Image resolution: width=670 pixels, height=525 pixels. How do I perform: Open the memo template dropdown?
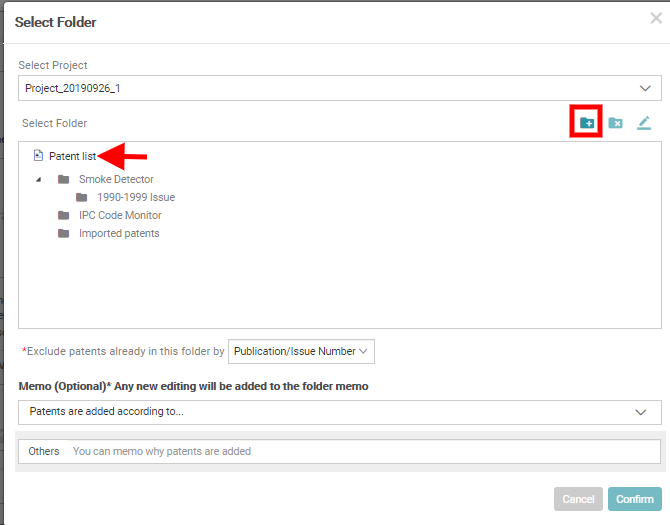(x=340, y=412)
